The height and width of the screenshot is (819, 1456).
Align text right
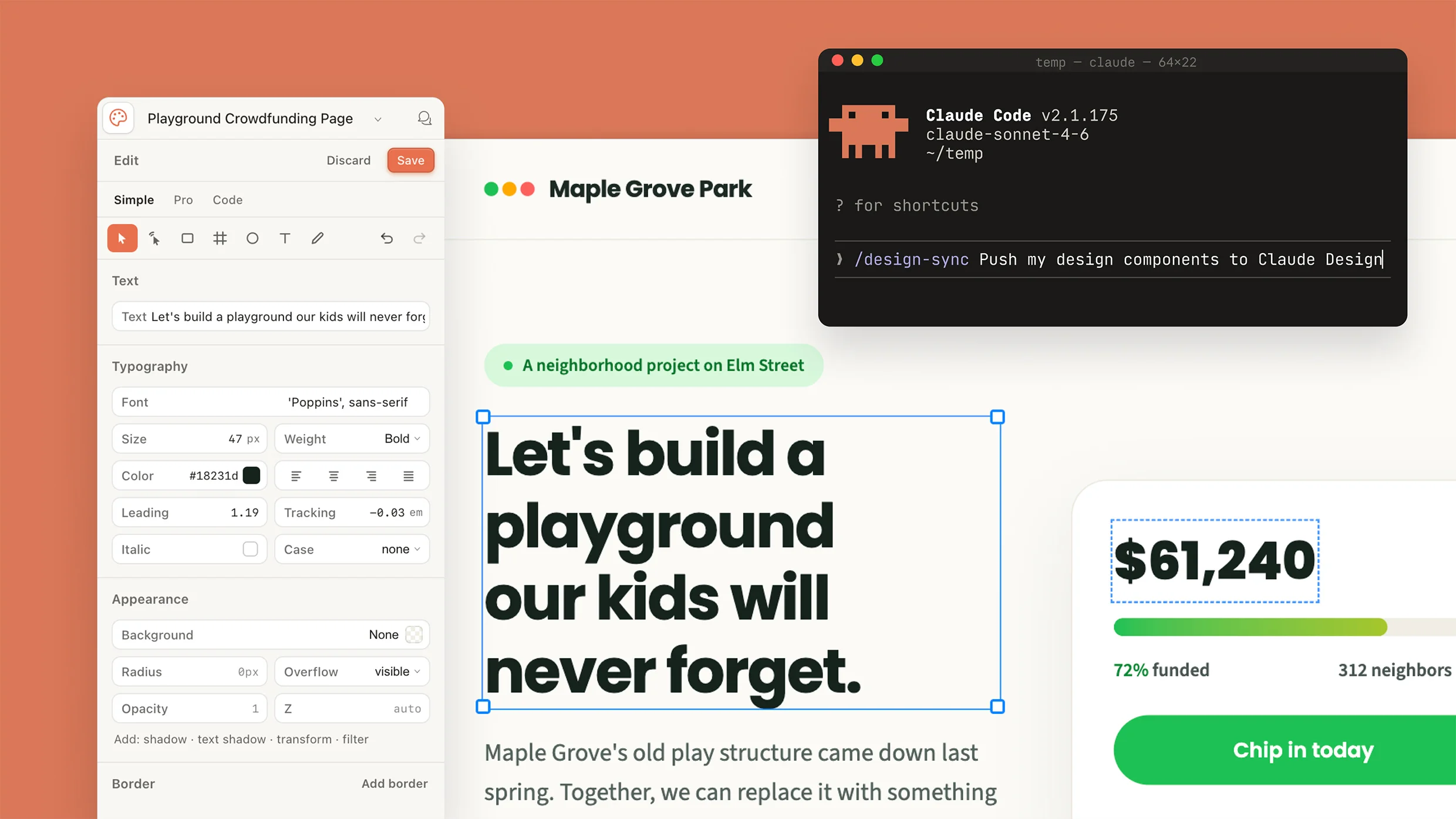371,476
